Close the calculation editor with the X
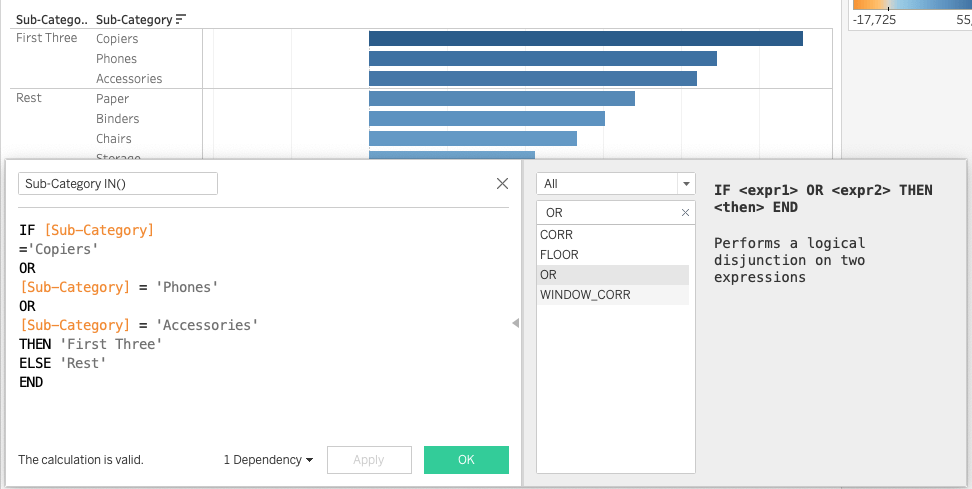 click(x=503, y=184)
